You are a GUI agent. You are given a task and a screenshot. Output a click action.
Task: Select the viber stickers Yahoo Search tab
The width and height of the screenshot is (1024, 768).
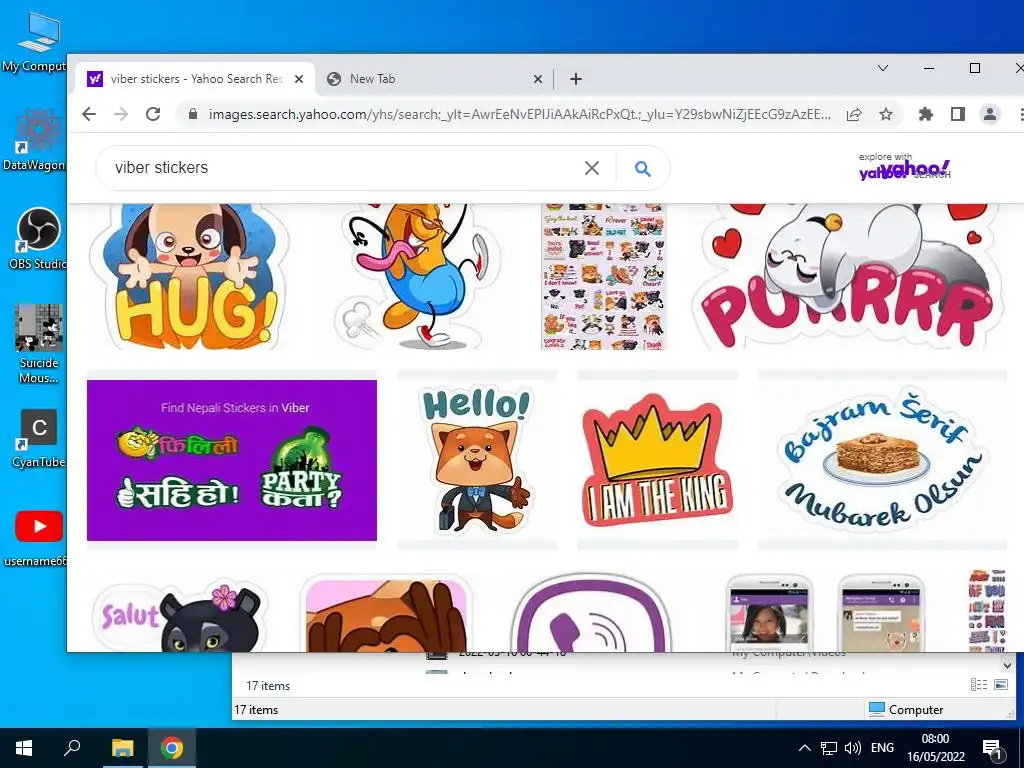tap(196, 79)
